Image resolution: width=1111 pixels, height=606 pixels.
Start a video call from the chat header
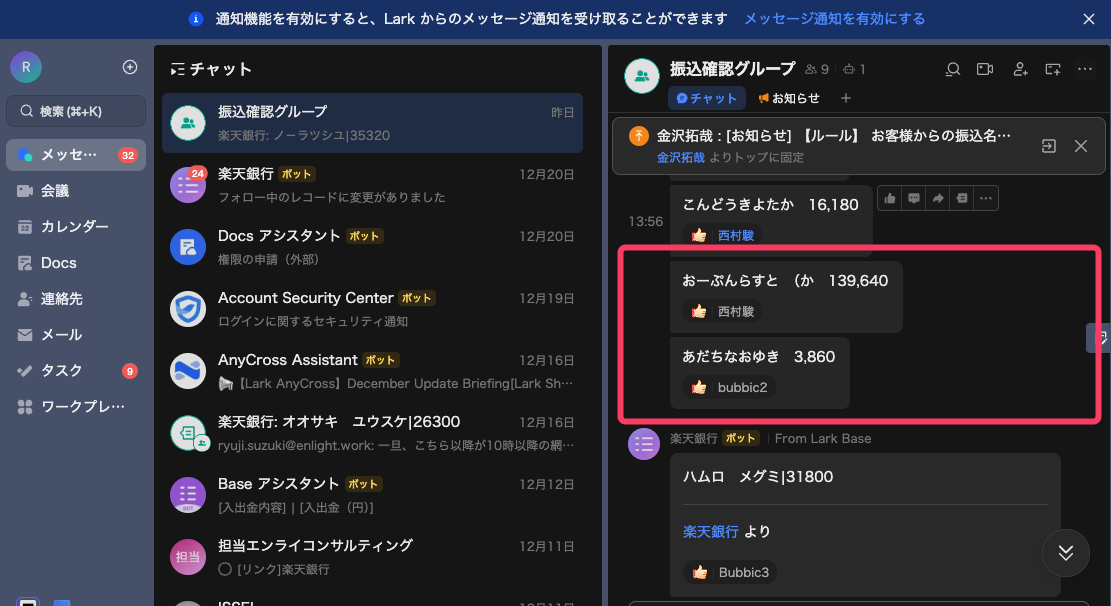984,69
